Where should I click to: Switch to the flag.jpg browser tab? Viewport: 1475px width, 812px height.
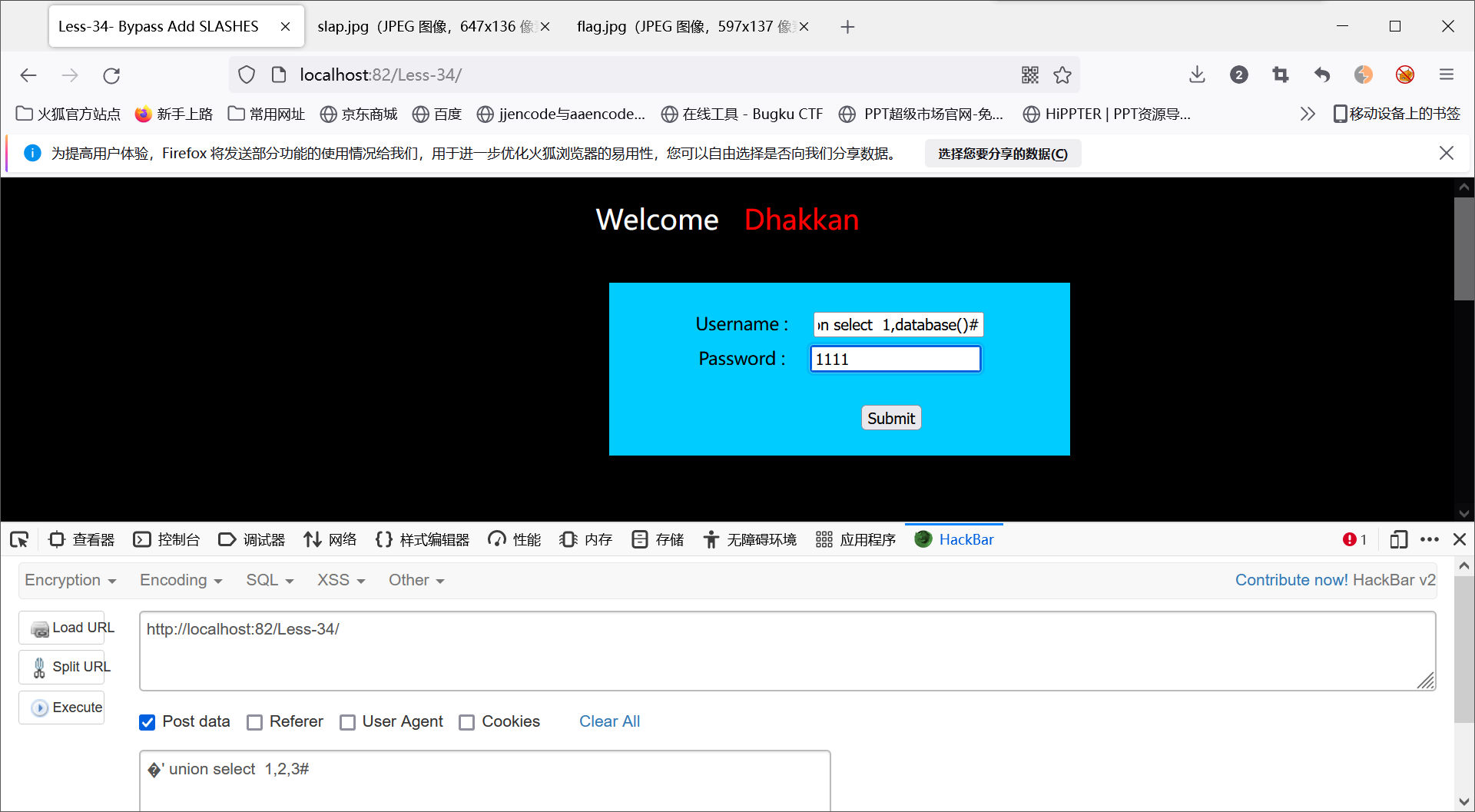tap(682, 26)
